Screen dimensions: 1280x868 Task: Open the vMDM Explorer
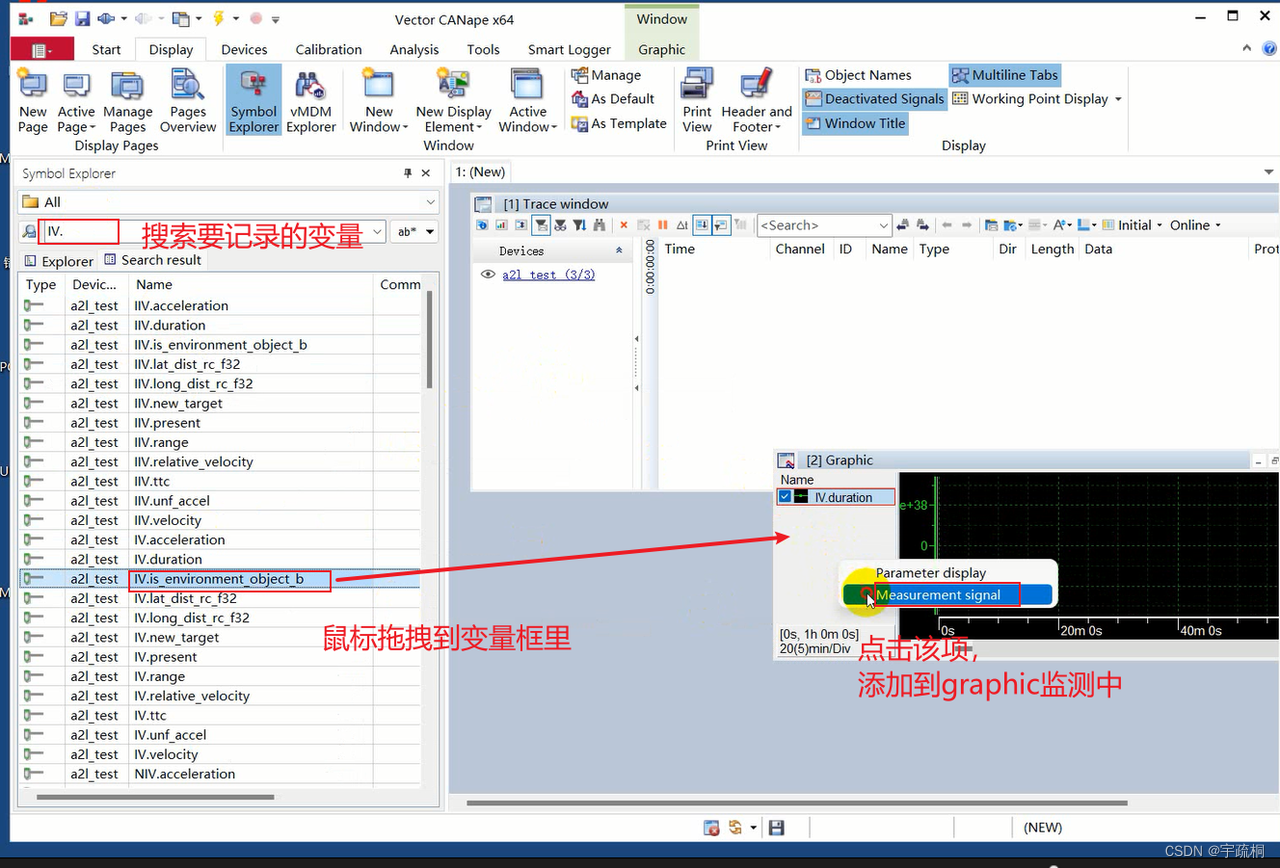coord(311,102)
